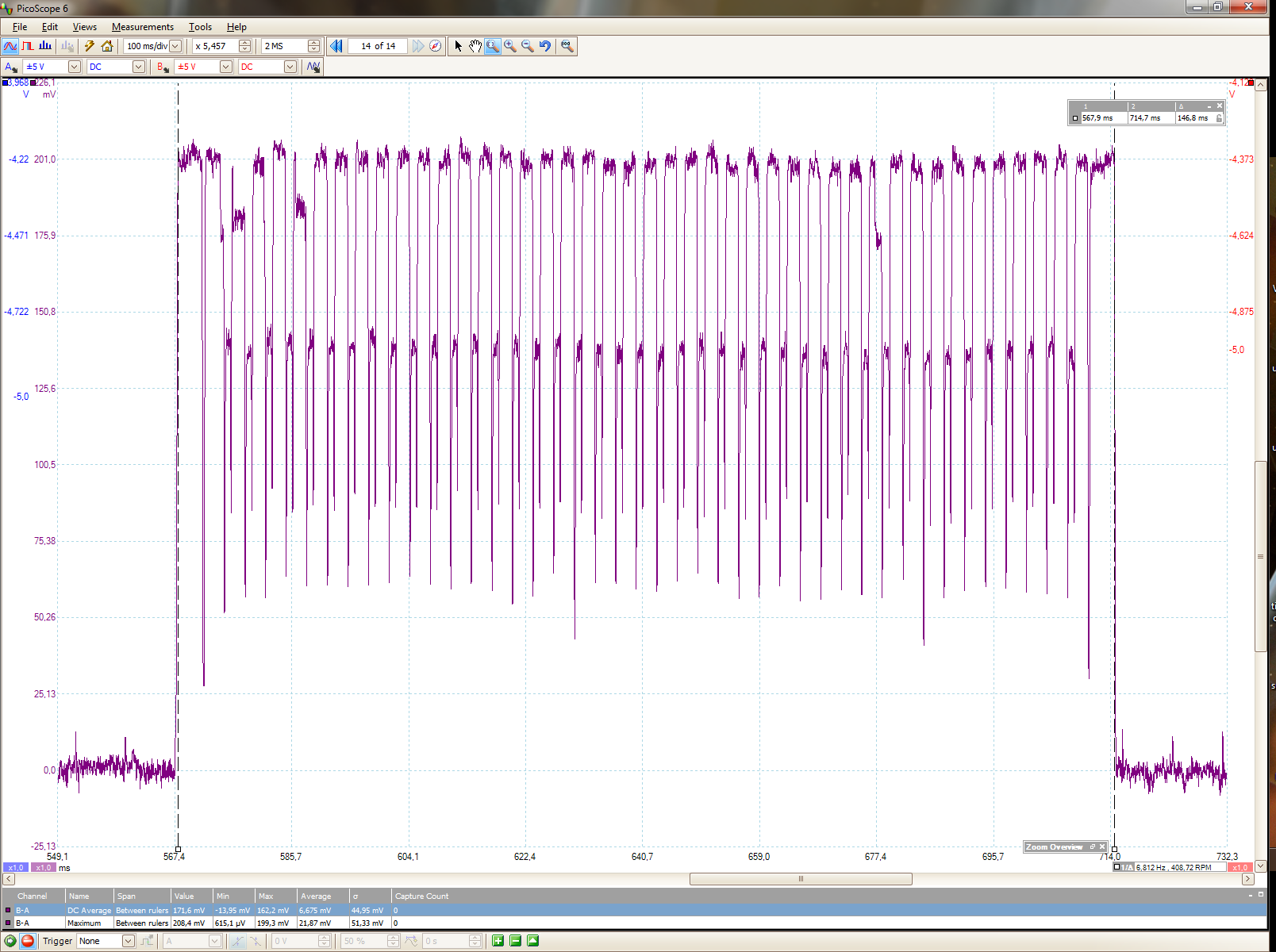This screenshot has width=1276, height=952.
Task: Click the Capture Count column header
Action: point(421,896)
